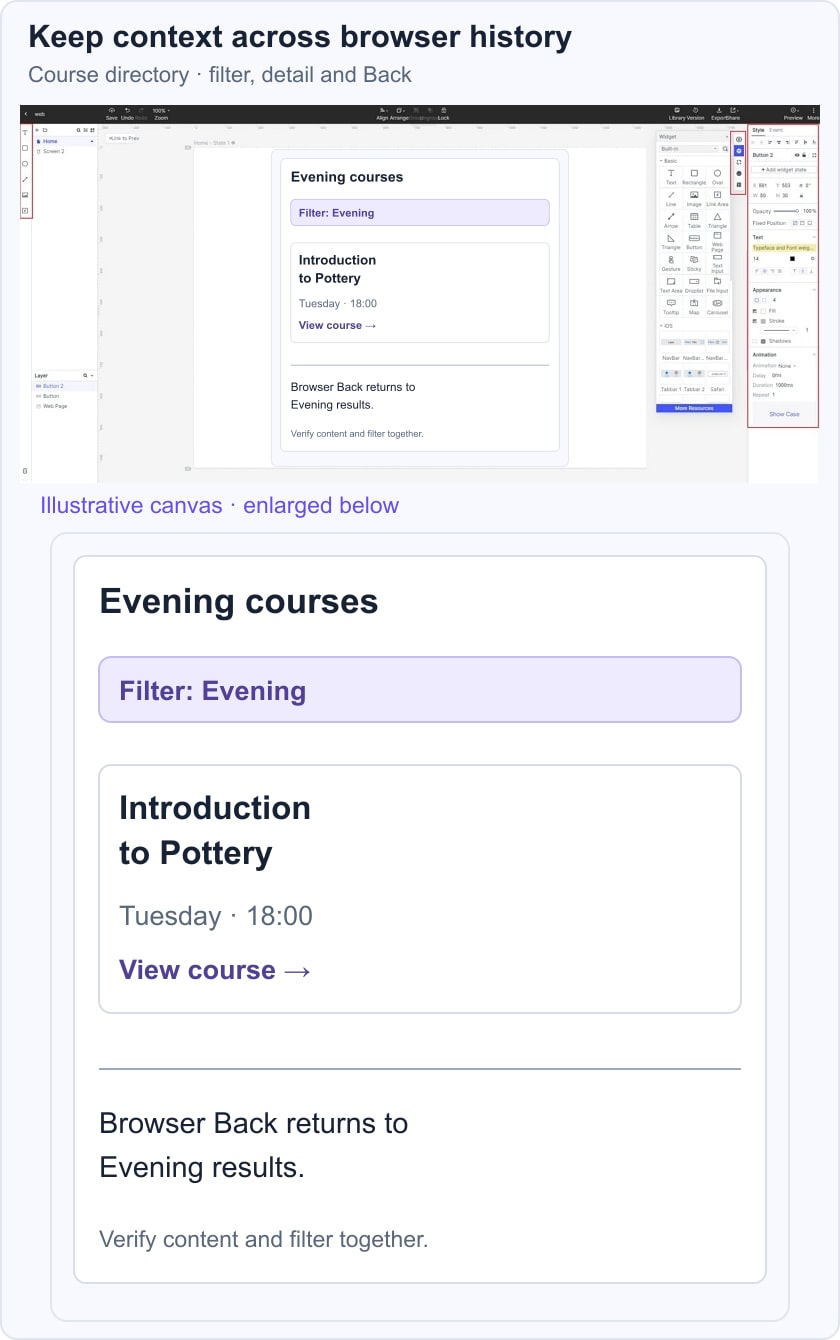This screenshot has height=1340, width=840.
Task: Pick the Tooltip widget
Action: [x=671, y=307]
